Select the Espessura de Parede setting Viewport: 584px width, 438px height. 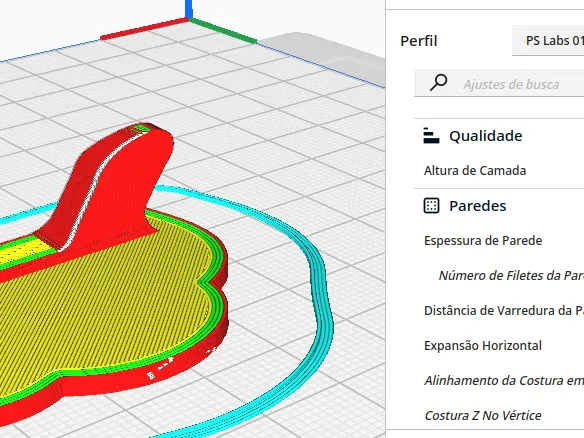tap(483, 241)
